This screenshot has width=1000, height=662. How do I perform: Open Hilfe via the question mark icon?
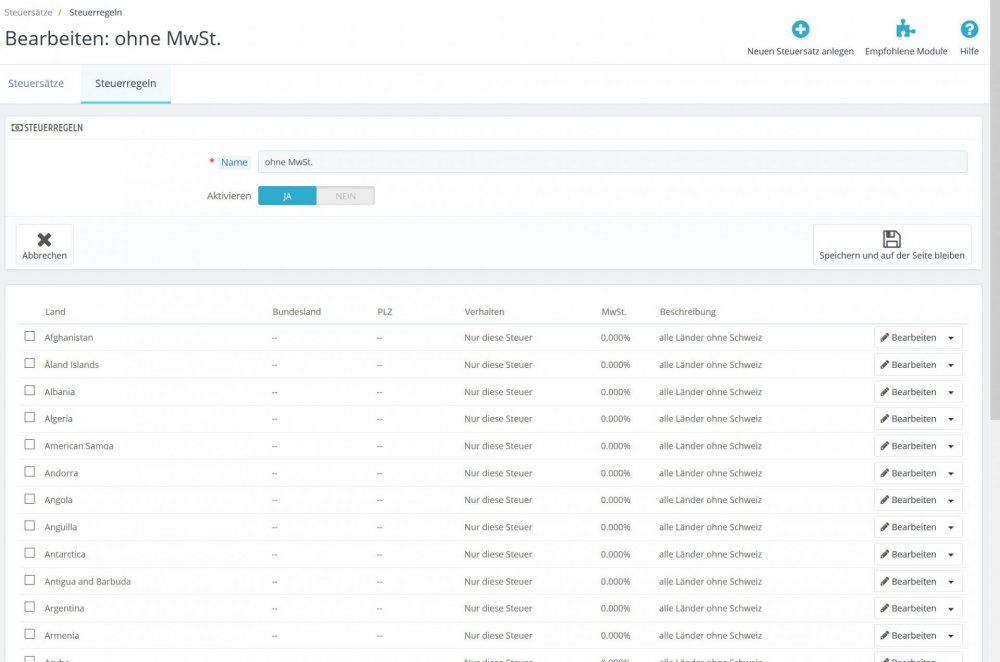point(969,29)
